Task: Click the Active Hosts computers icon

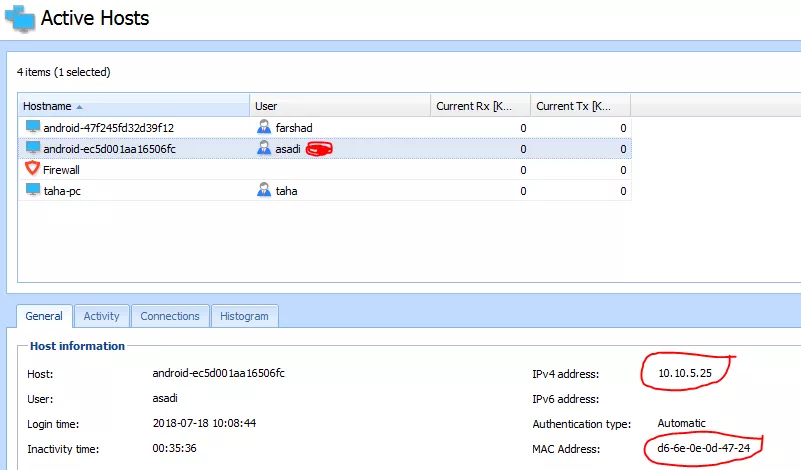Action: pyautogui.click(x=20, y=18)
